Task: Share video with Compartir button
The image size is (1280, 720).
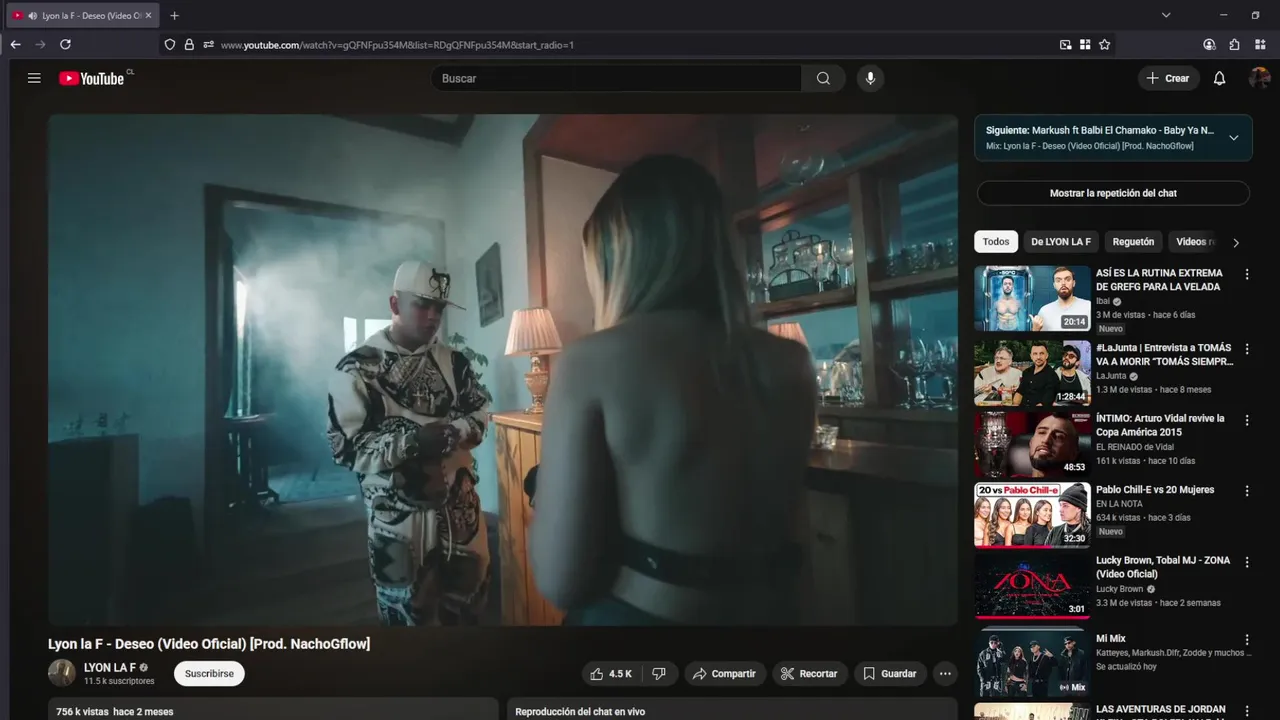Action: point(725,674)
